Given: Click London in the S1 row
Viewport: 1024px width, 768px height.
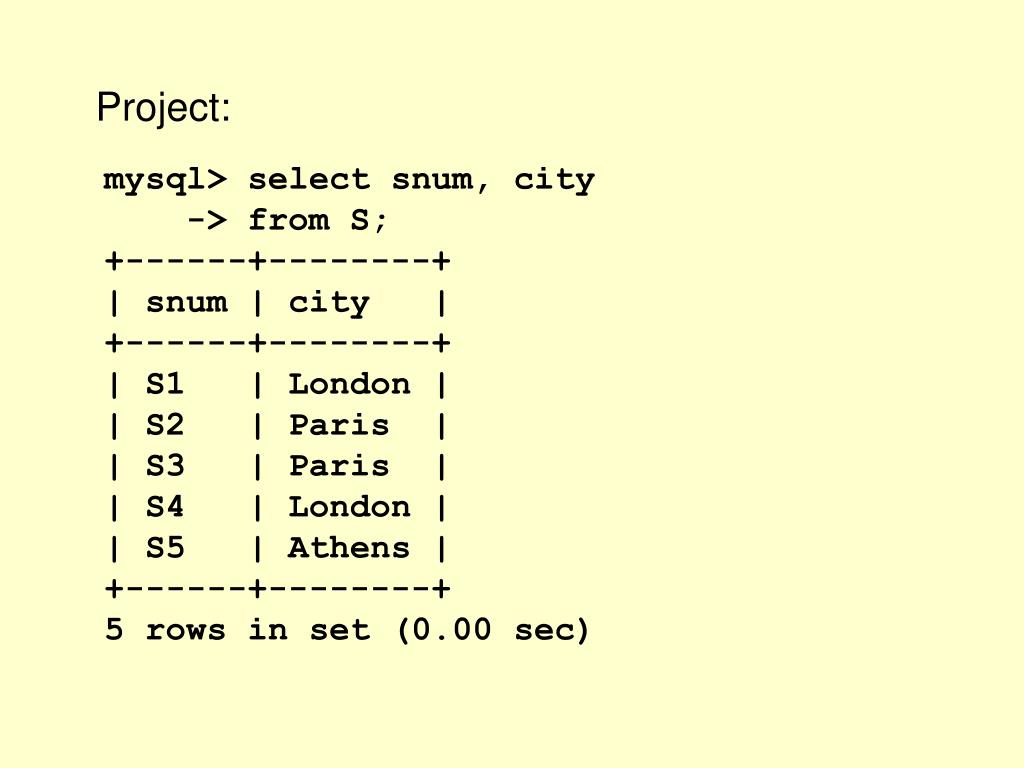Looking at the screenshot, I should click(349, 384).
